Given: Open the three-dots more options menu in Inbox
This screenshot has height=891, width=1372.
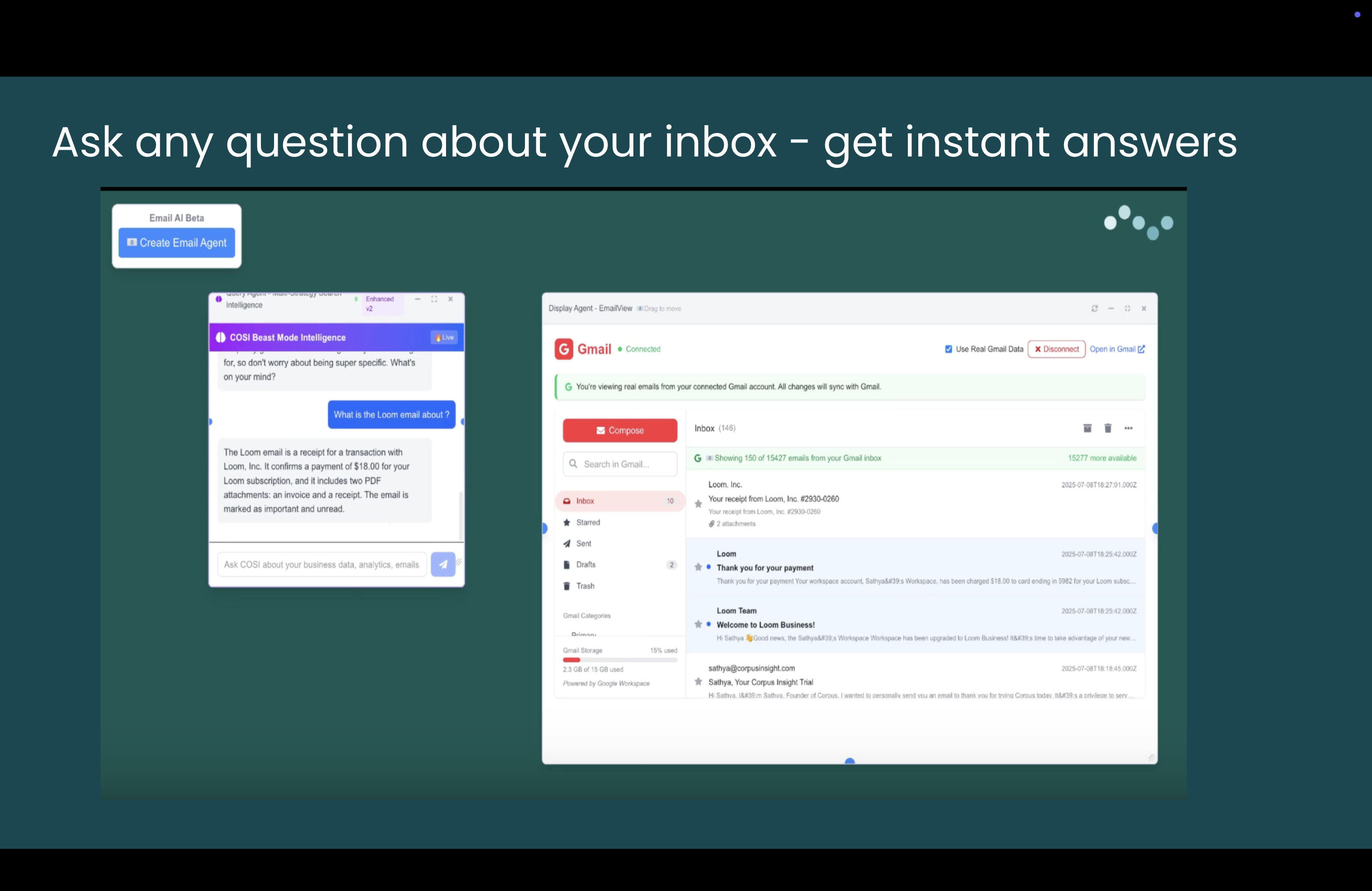Looking at the screenshot, I should 1128,428.
